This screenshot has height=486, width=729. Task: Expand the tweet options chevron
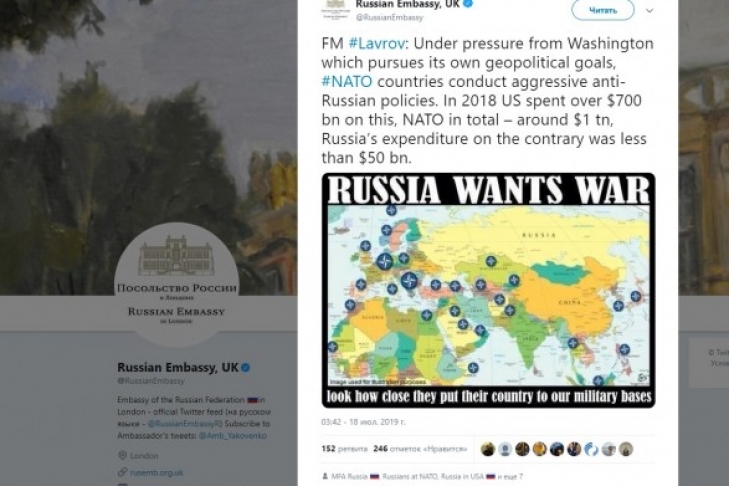coord(649,10)
